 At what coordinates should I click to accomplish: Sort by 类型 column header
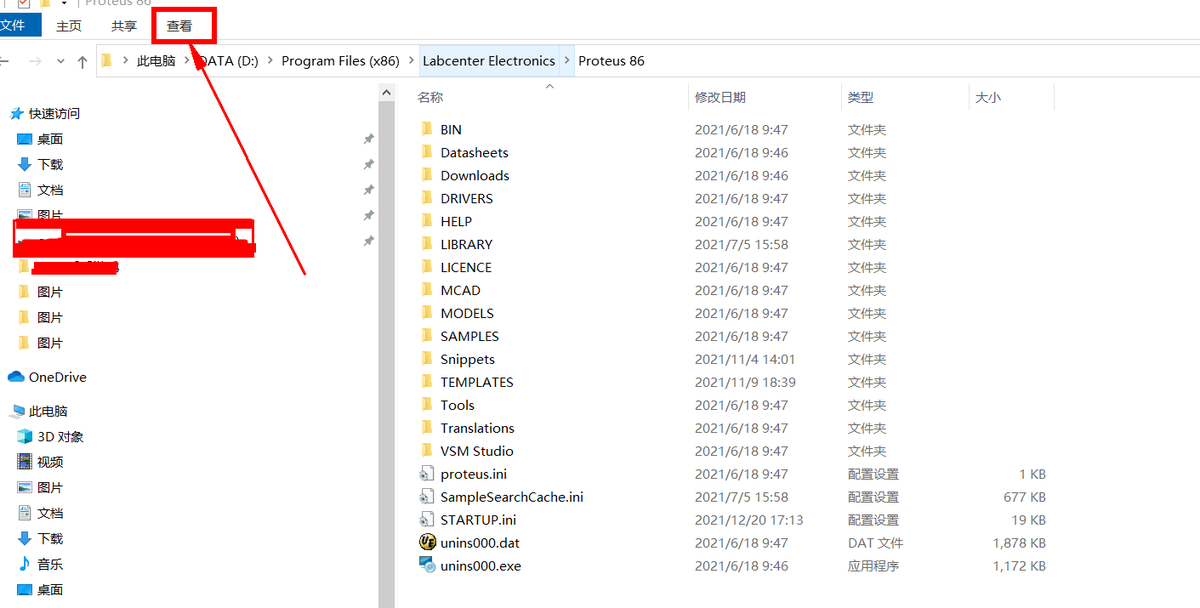pos(860,98)
